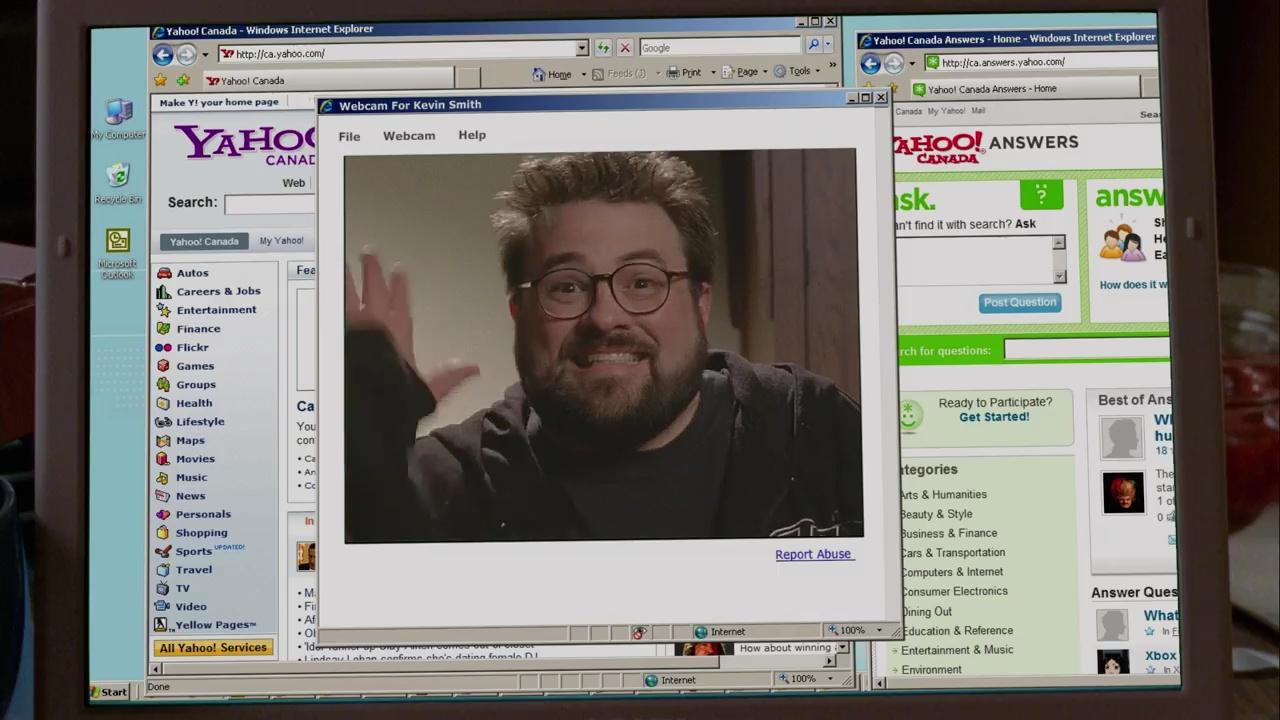
Task: Click address bar in Yahoo! Answers window
Action: (x=1040, y=62)
